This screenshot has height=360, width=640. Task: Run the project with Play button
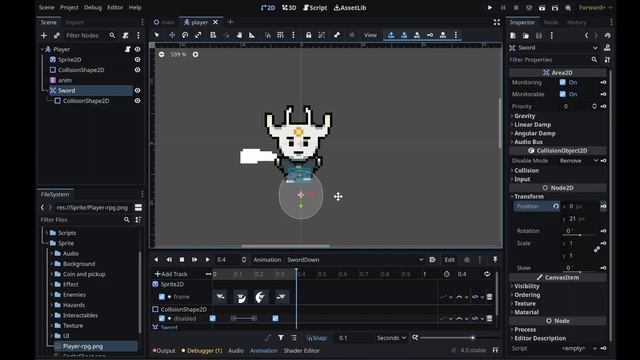pyautogui.click(x=490, y=7)
